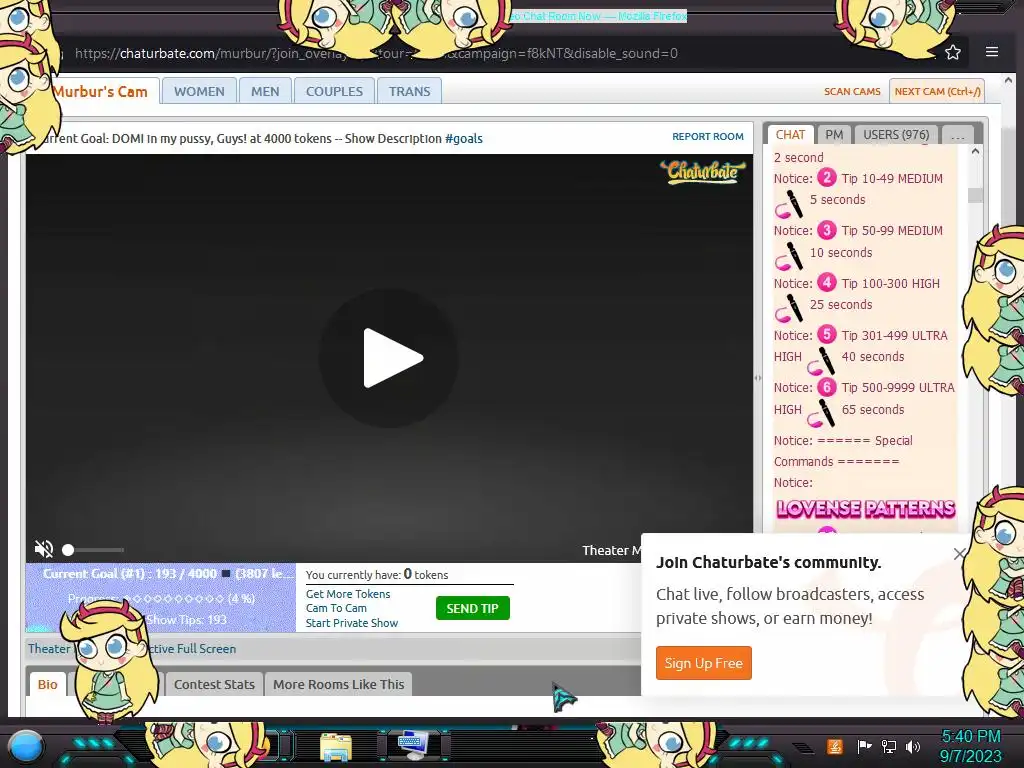This screenshot has height=768, width=1024.
Task: Click the Get More Tokens link
Action: click(x=348, y=594)
